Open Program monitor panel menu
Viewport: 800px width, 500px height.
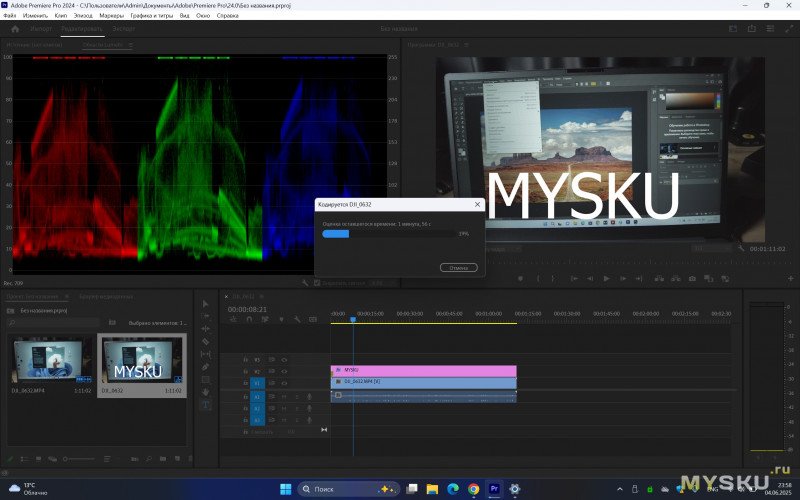(466, 45)
